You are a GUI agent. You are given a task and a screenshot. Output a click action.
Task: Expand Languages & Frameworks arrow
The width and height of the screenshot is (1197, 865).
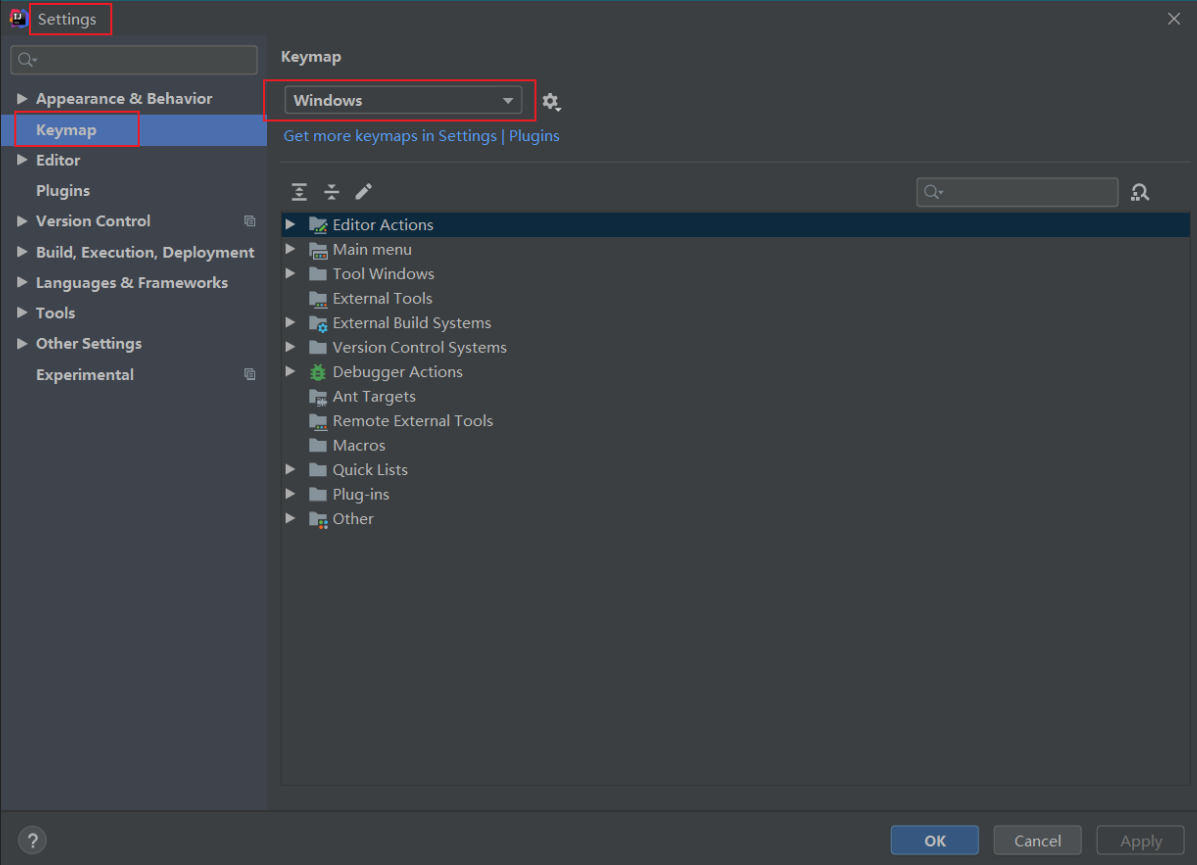(22, 282)
